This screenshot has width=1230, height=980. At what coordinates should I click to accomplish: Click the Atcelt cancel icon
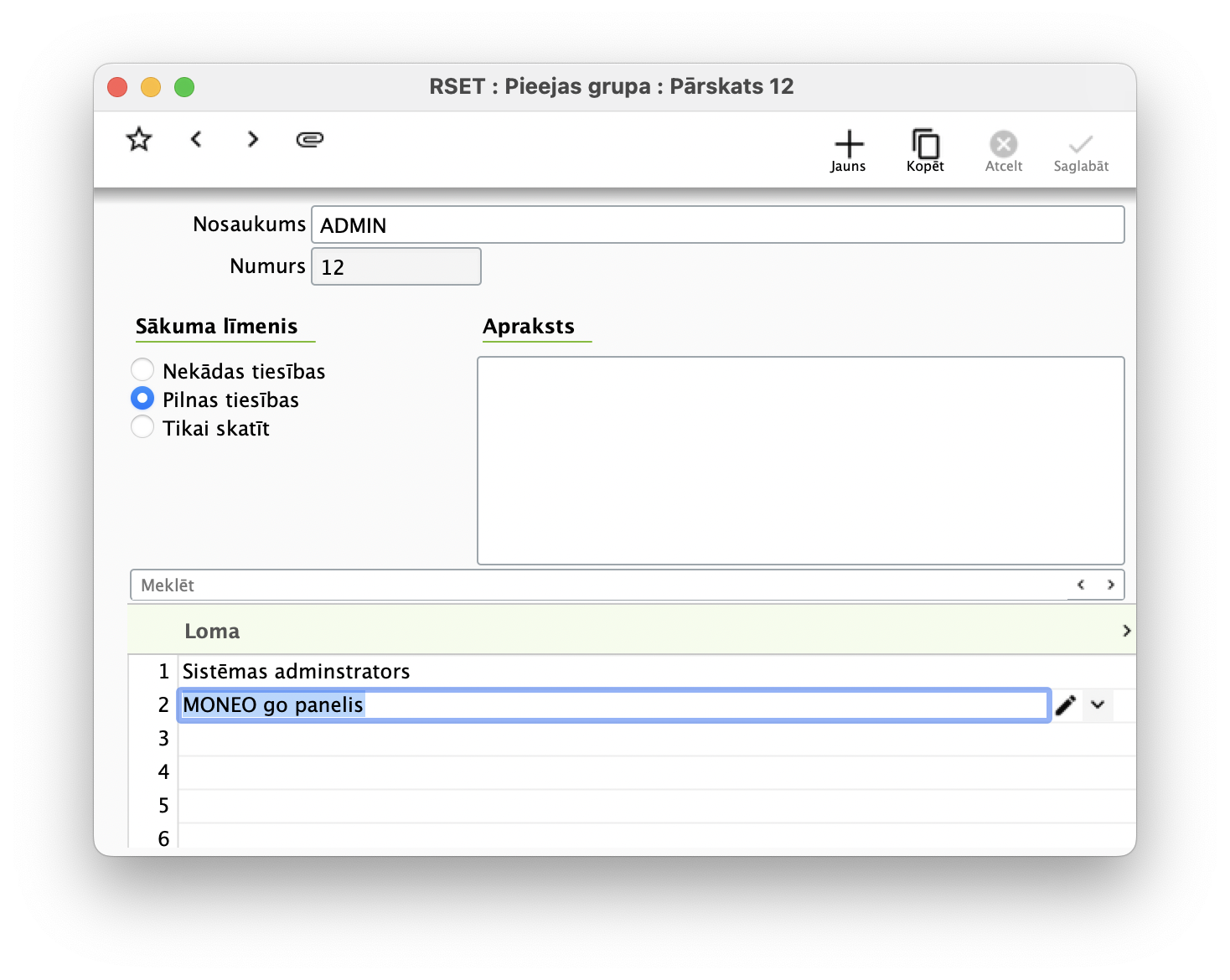point(1003,151)
